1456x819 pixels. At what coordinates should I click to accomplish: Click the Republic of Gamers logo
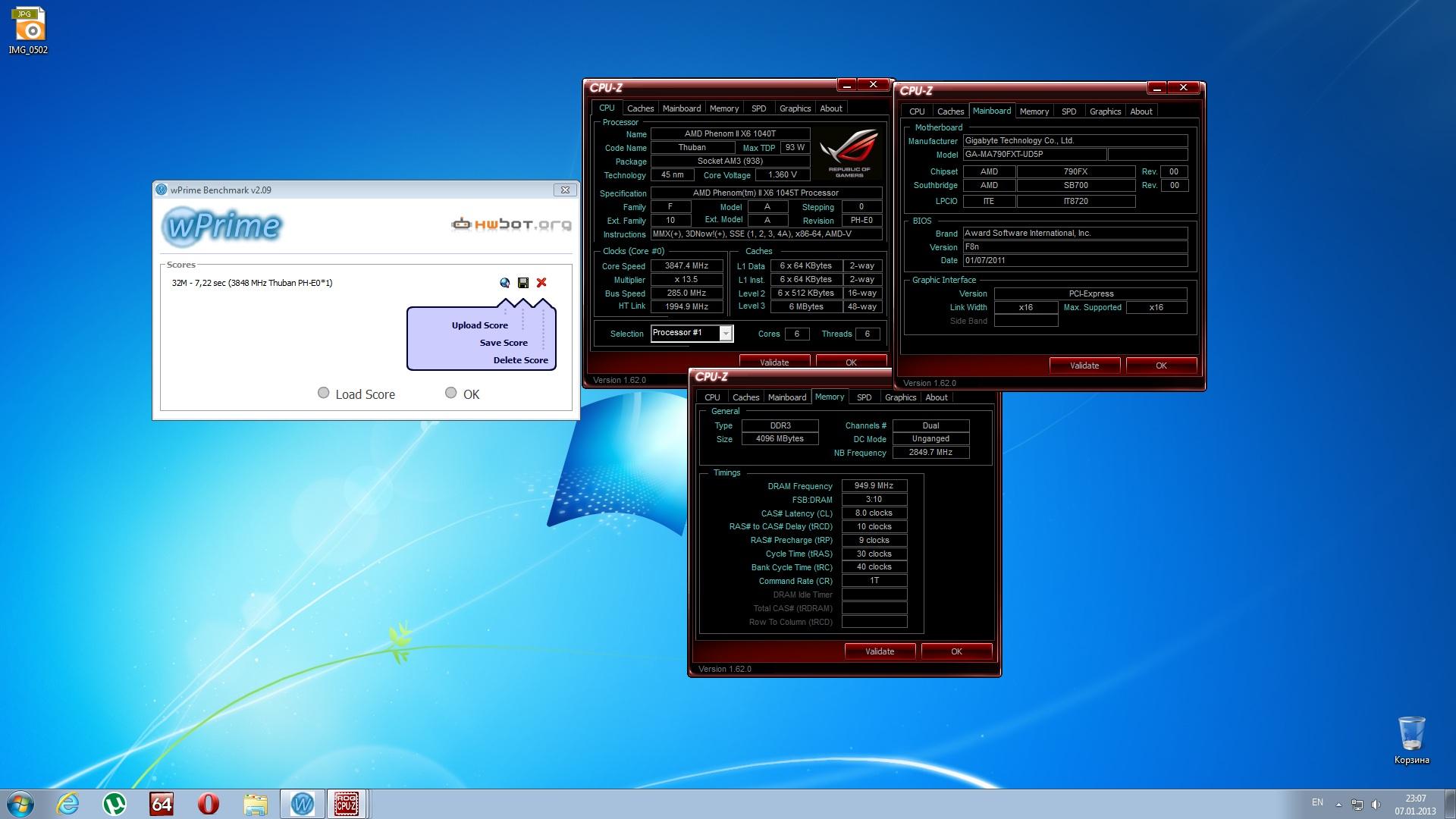click(x=849, y=152)
